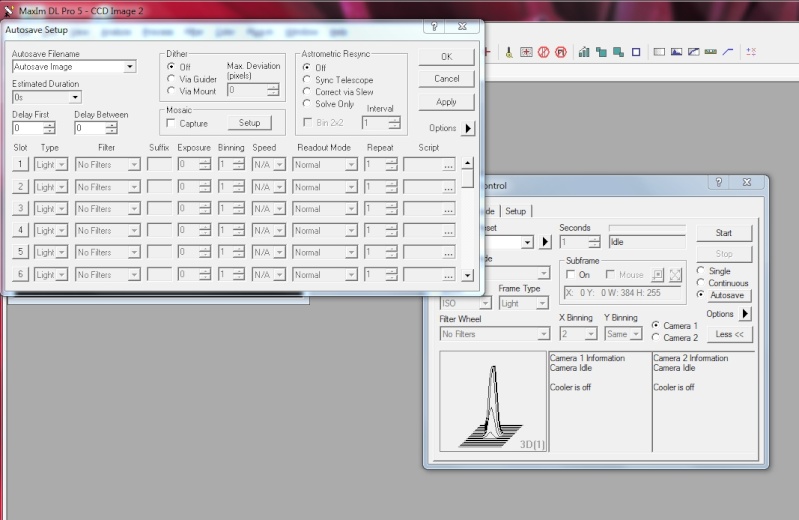The width and height of the screenshot is (799, 520).
Task: Click the large-over-small teal squares toolbar icon
Action: [619, 52]
